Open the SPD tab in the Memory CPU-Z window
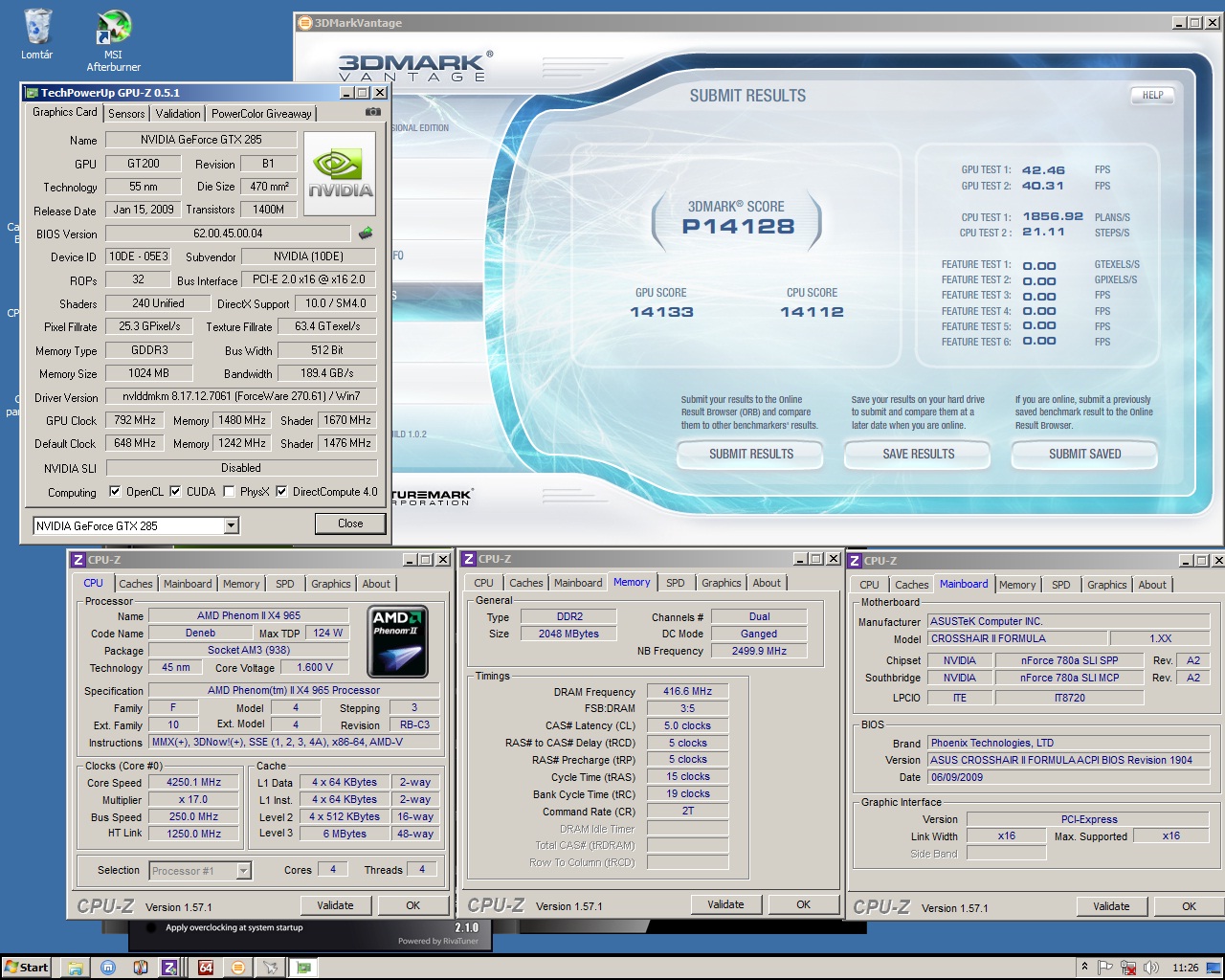 click(676, 583)
